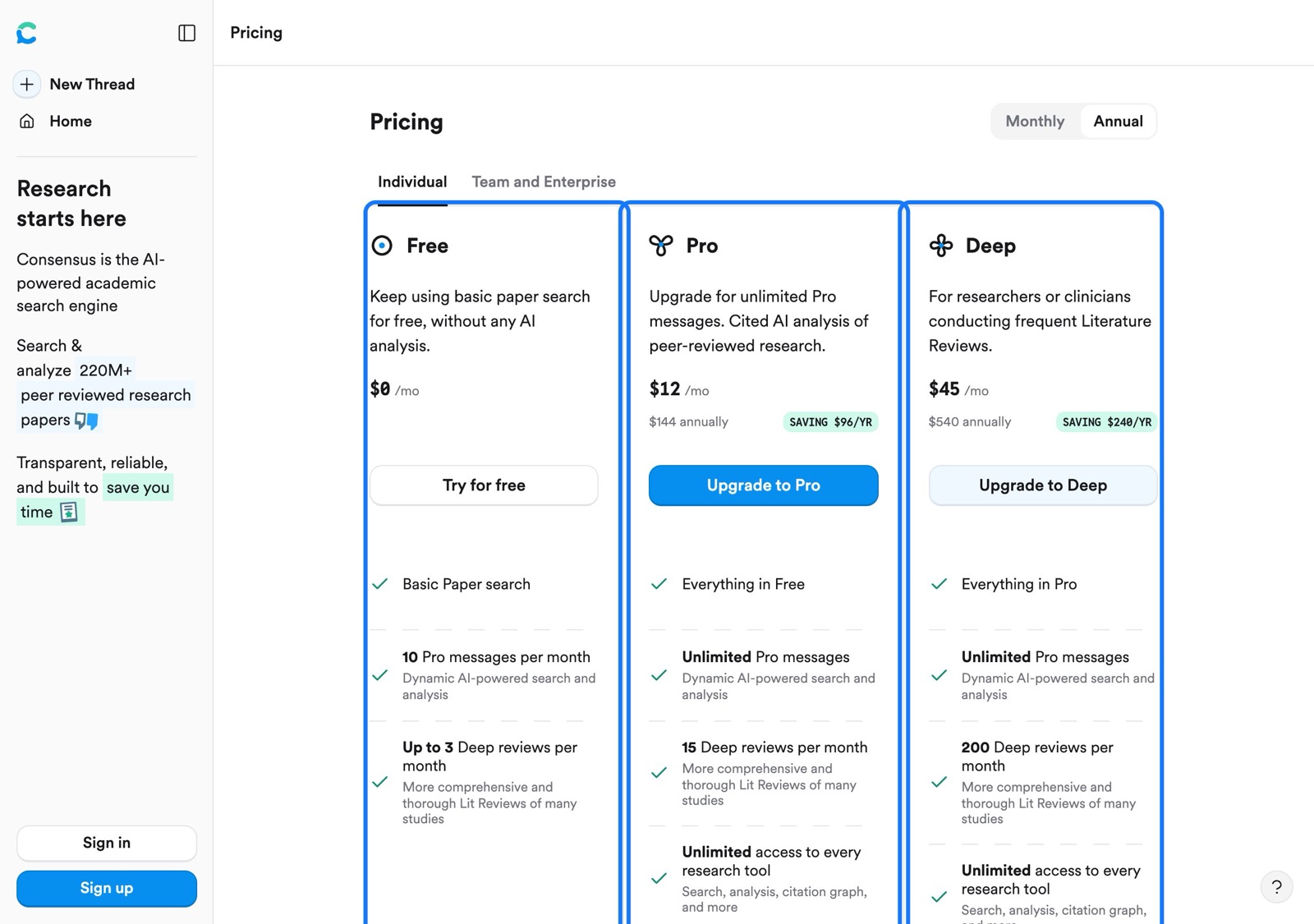
Task: Click the '$45 /mo' Deep price
Action: pyautogui.click(x=958, y=389)
